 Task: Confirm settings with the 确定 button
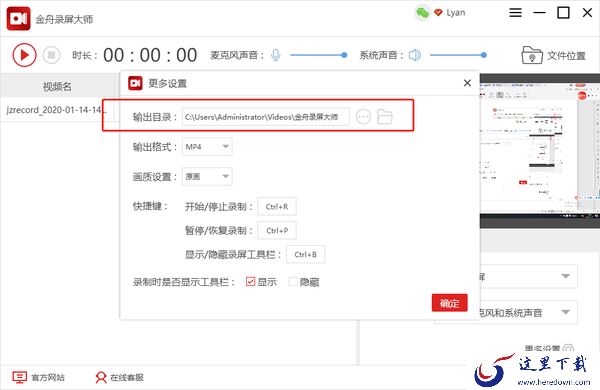(450, 303)
